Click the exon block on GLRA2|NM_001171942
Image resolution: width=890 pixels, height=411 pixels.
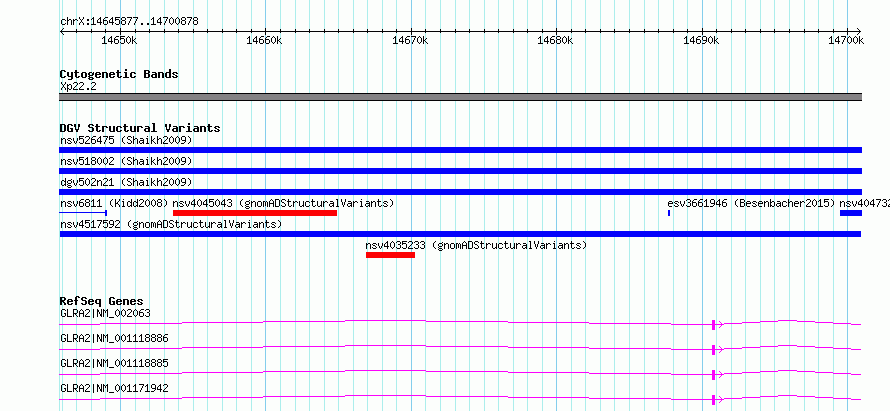(713, 400)
